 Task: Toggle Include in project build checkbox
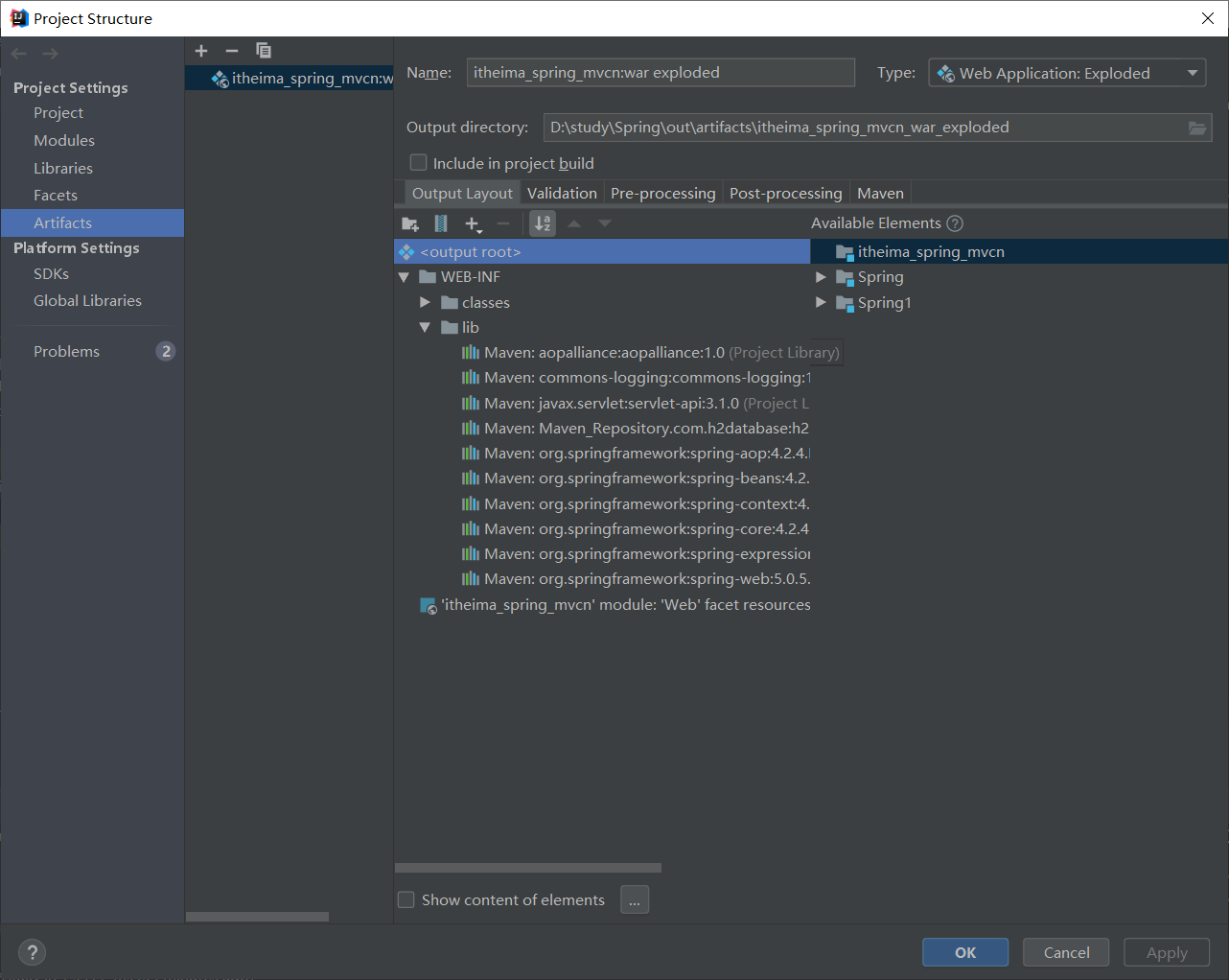coord(418,163)
